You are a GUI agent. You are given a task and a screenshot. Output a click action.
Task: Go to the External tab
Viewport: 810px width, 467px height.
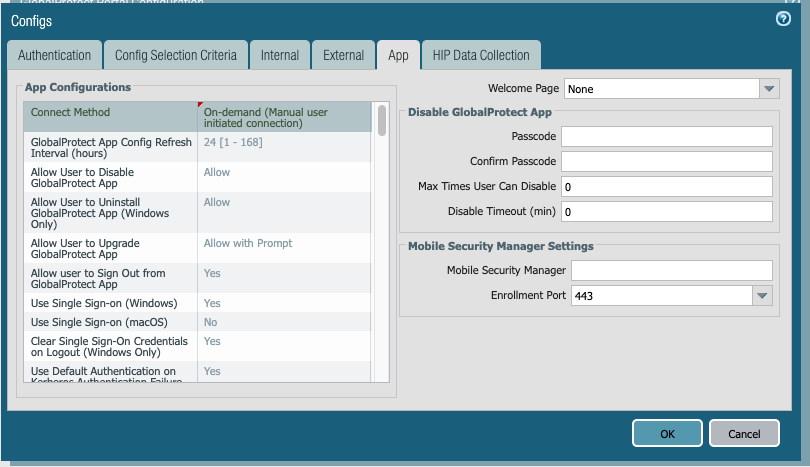click(x=343, y=55)
